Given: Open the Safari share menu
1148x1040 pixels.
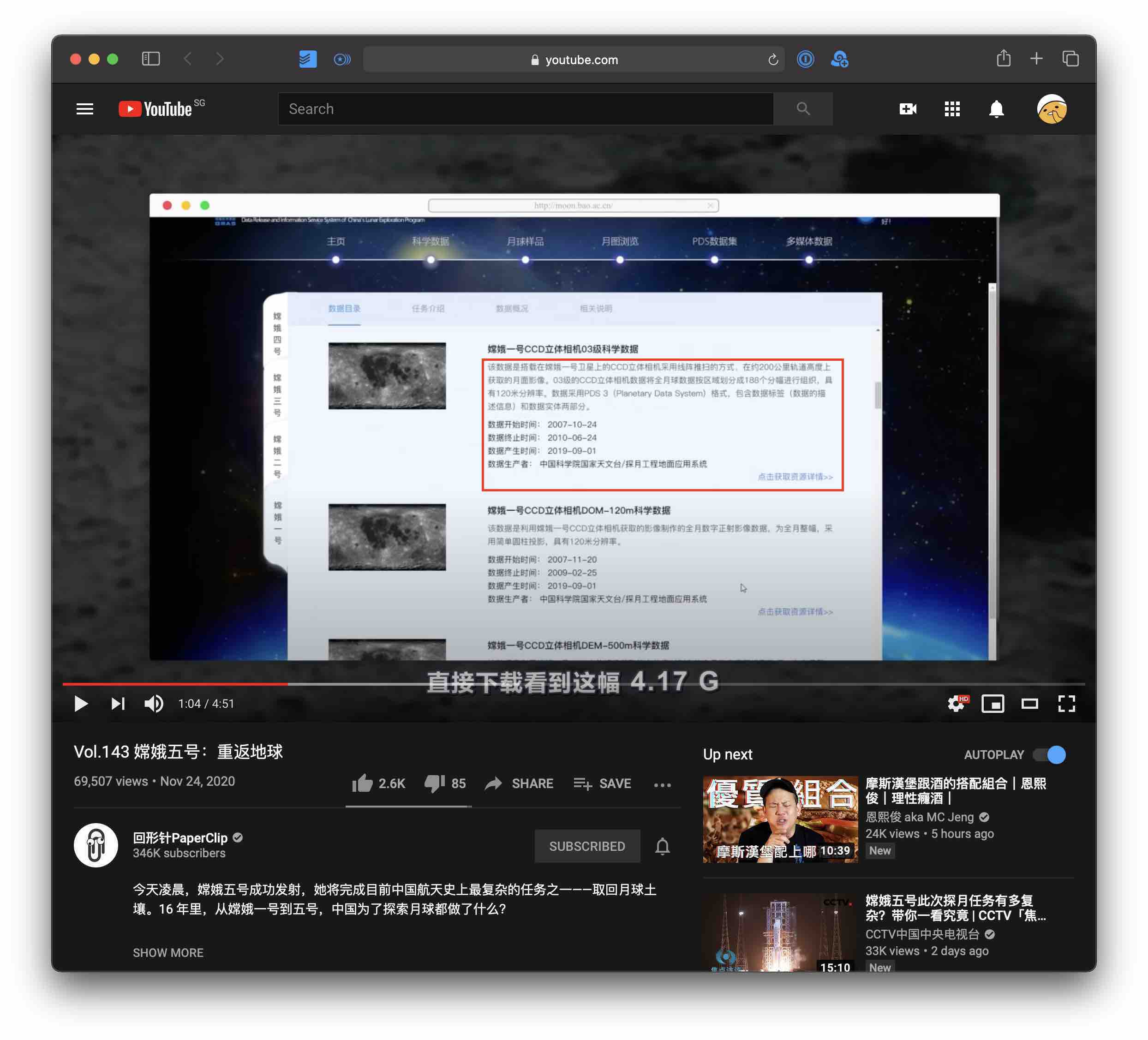Looking at the screenshot, I should coord(1004,58).
